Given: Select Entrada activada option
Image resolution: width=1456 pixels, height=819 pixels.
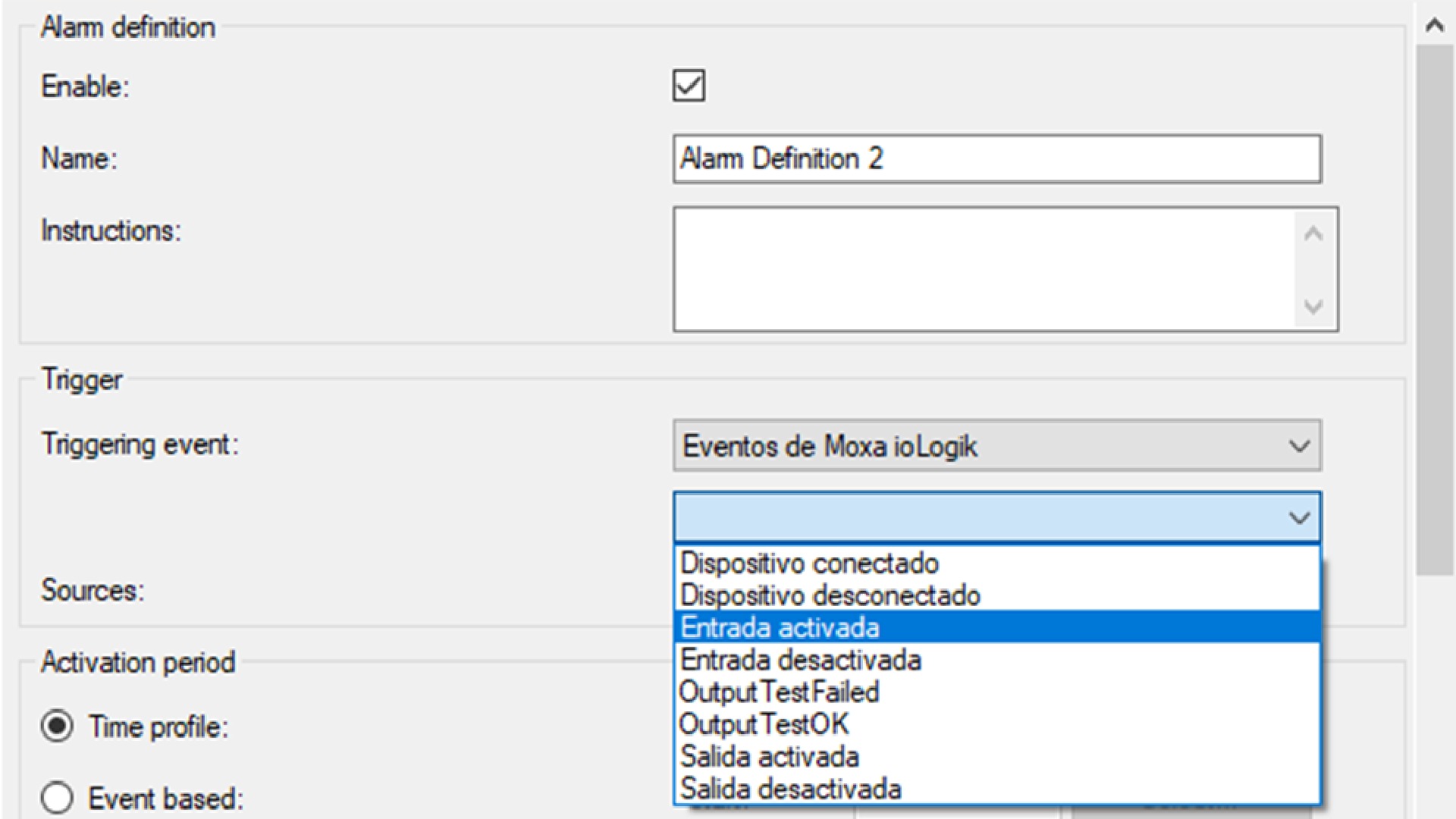Looking at the screenshot, I should (x=780, y=628).
